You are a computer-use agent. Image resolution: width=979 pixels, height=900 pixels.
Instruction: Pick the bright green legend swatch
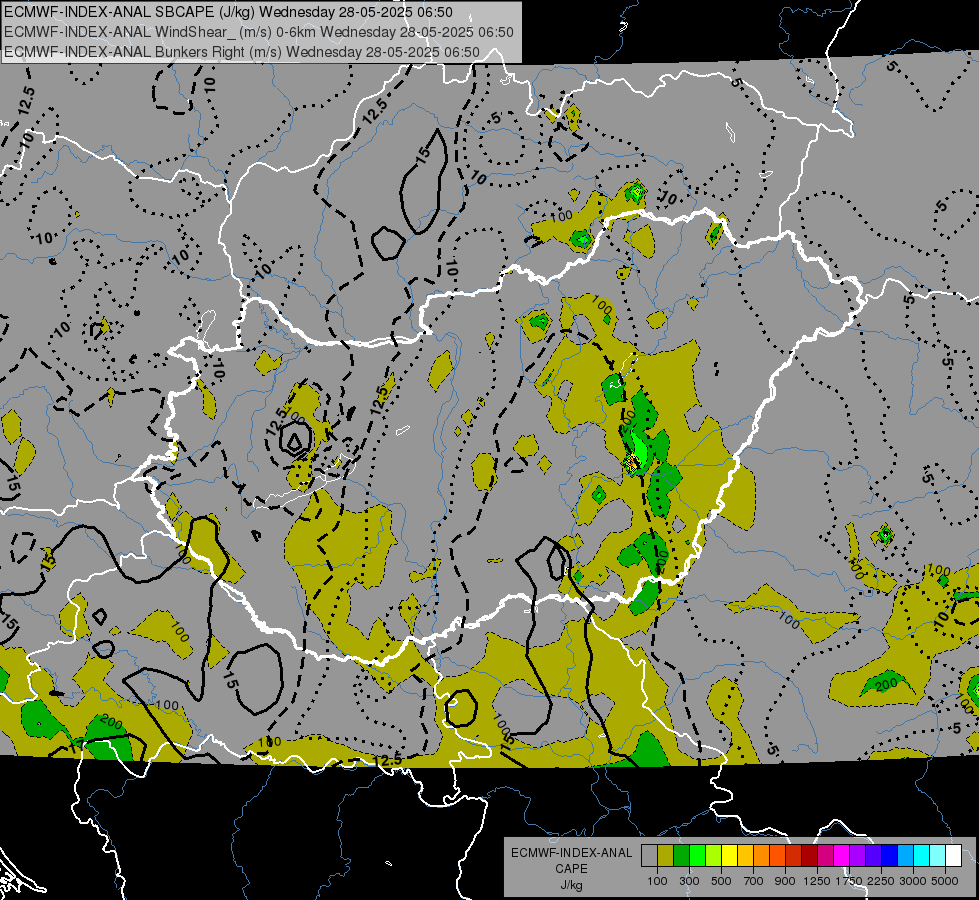697,855
